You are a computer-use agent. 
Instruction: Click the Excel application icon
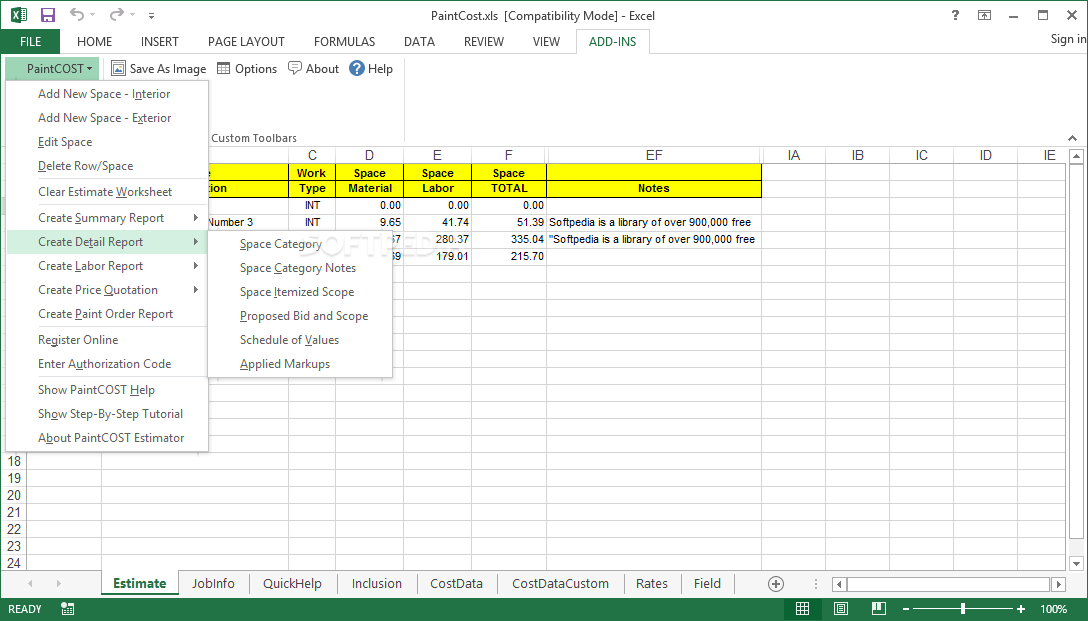click(x=19, y=15)
